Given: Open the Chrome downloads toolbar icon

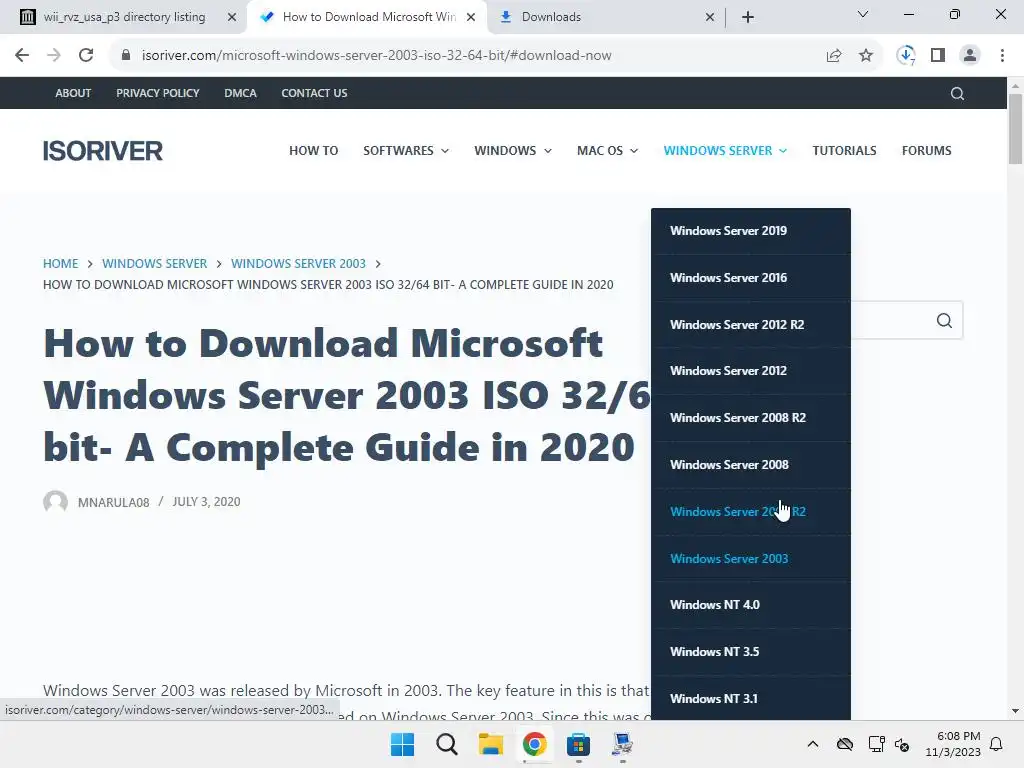Looking at the screenshot, I should (x=906, y=56).
